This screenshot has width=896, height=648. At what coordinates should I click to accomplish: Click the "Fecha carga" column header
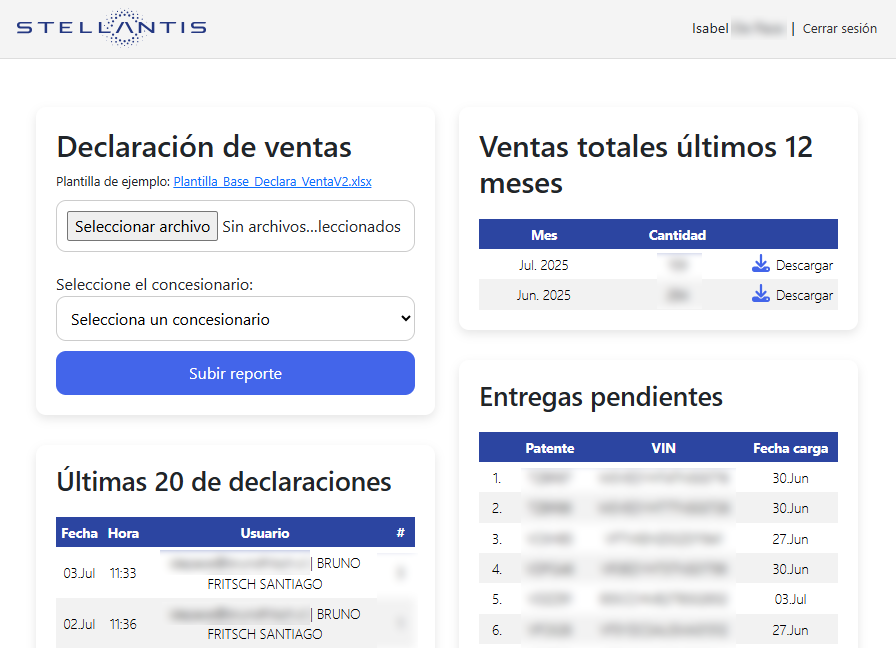point(790,447)
